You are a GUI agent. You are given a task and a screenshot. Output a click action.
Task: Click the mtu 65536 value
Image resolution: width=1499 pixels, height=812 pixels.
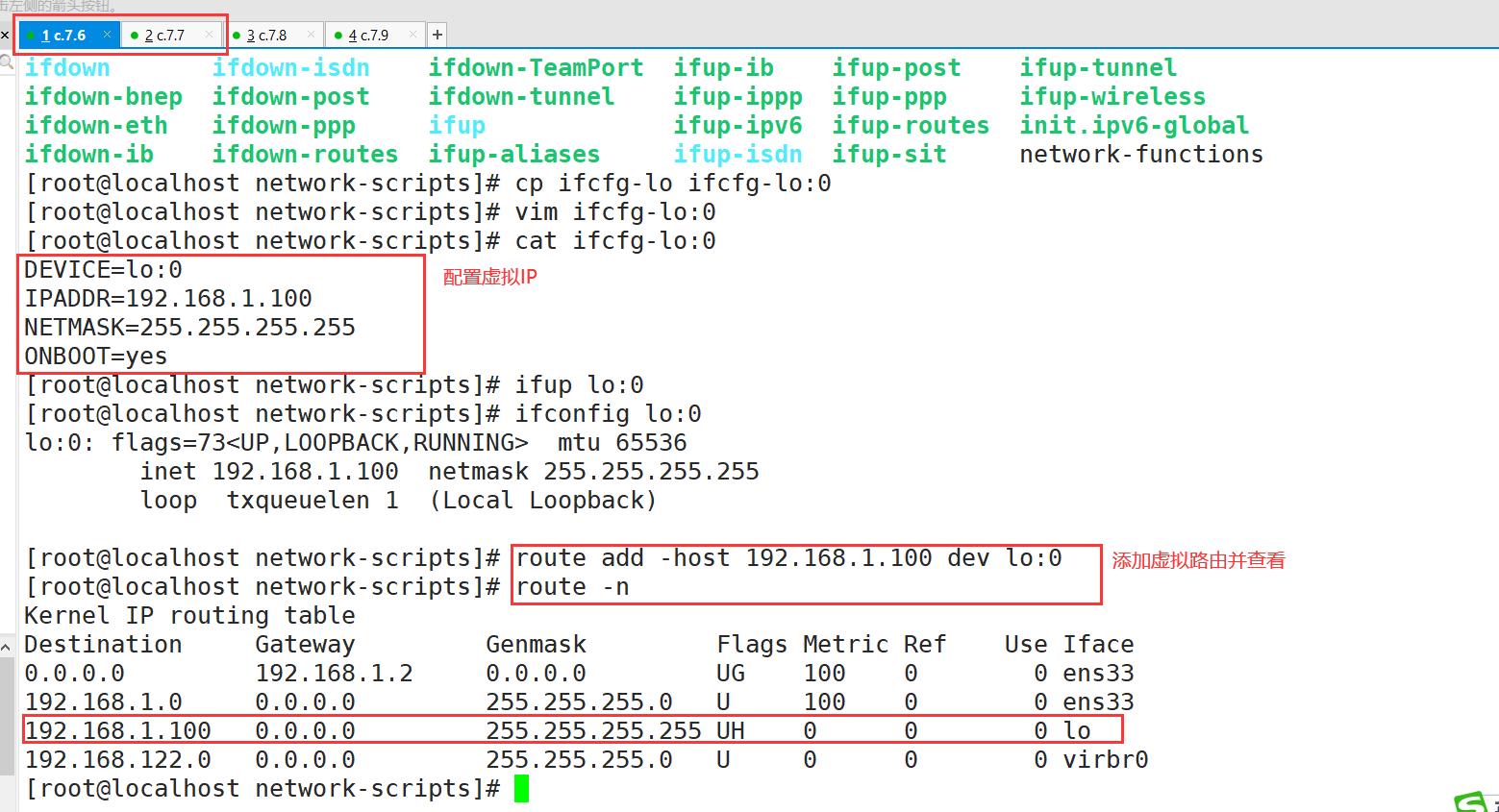pos(622,443)
